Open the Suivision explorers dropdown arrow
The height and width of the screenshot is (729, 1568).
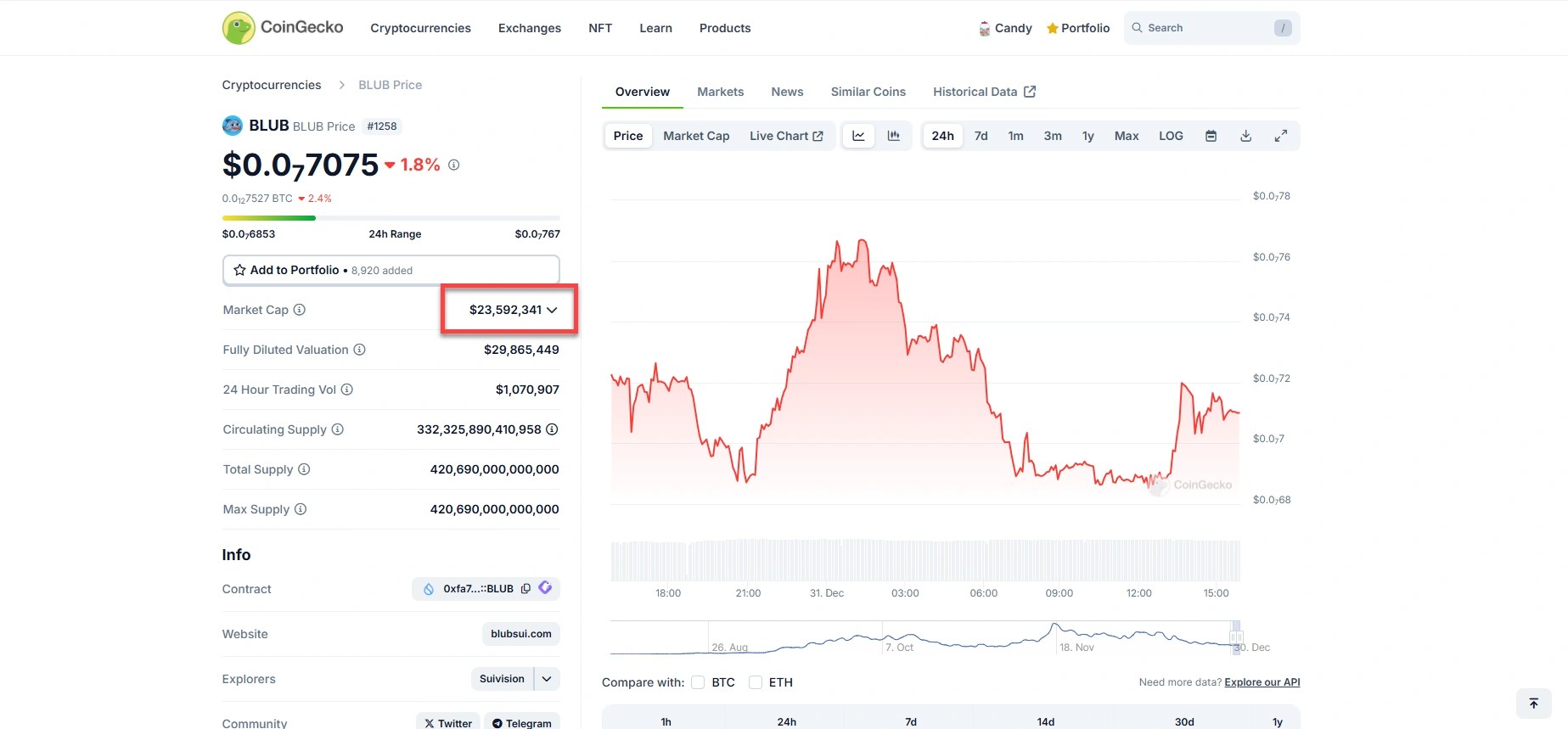click(547, 679)
